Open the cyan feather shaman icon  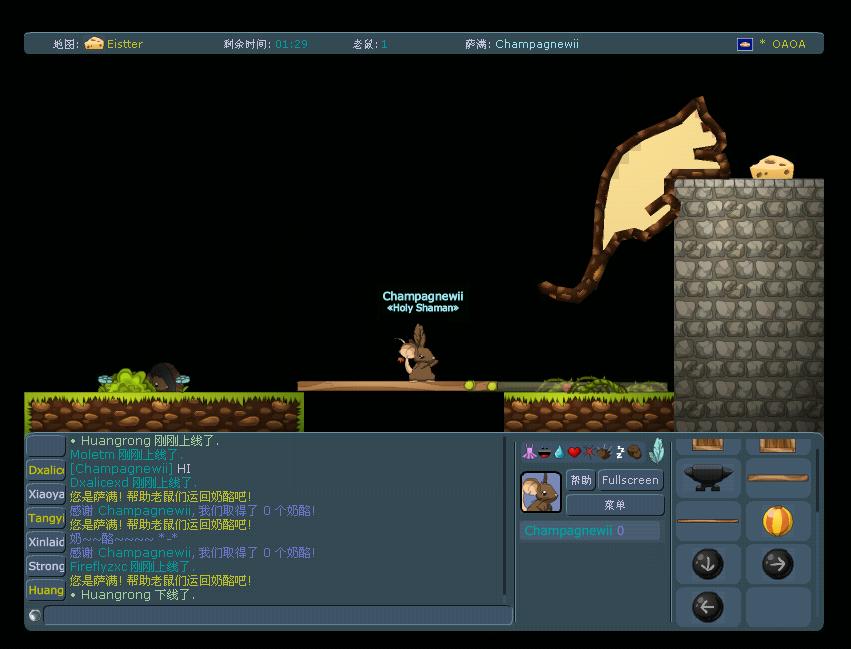[656, 450]
